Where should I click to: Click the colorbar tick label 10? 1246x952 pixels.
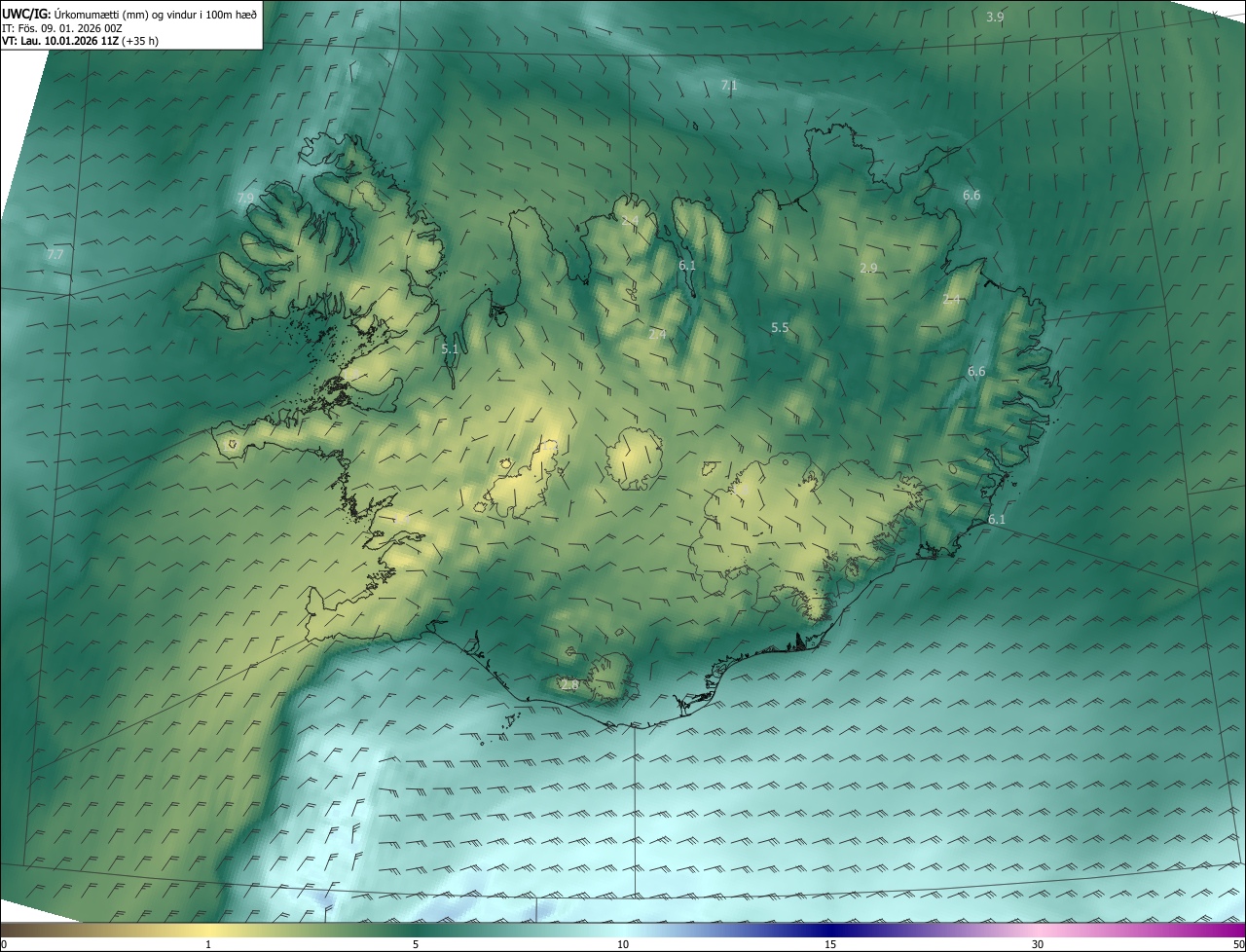click(623, 944)
